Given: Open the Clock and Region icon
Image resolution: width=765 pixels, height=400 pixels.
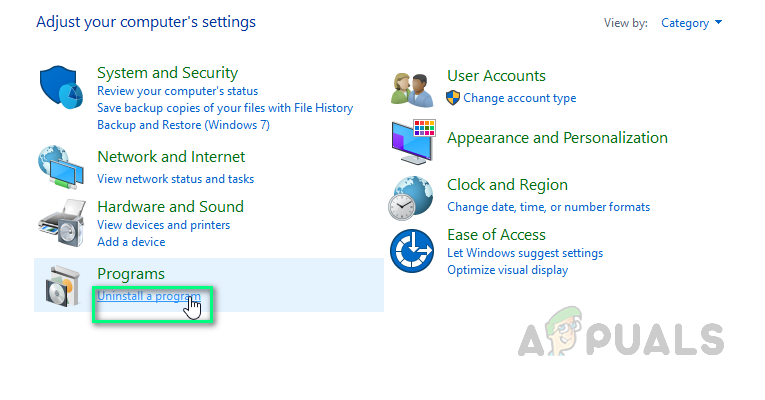Looking at the screenshot, I should [412, 197].
